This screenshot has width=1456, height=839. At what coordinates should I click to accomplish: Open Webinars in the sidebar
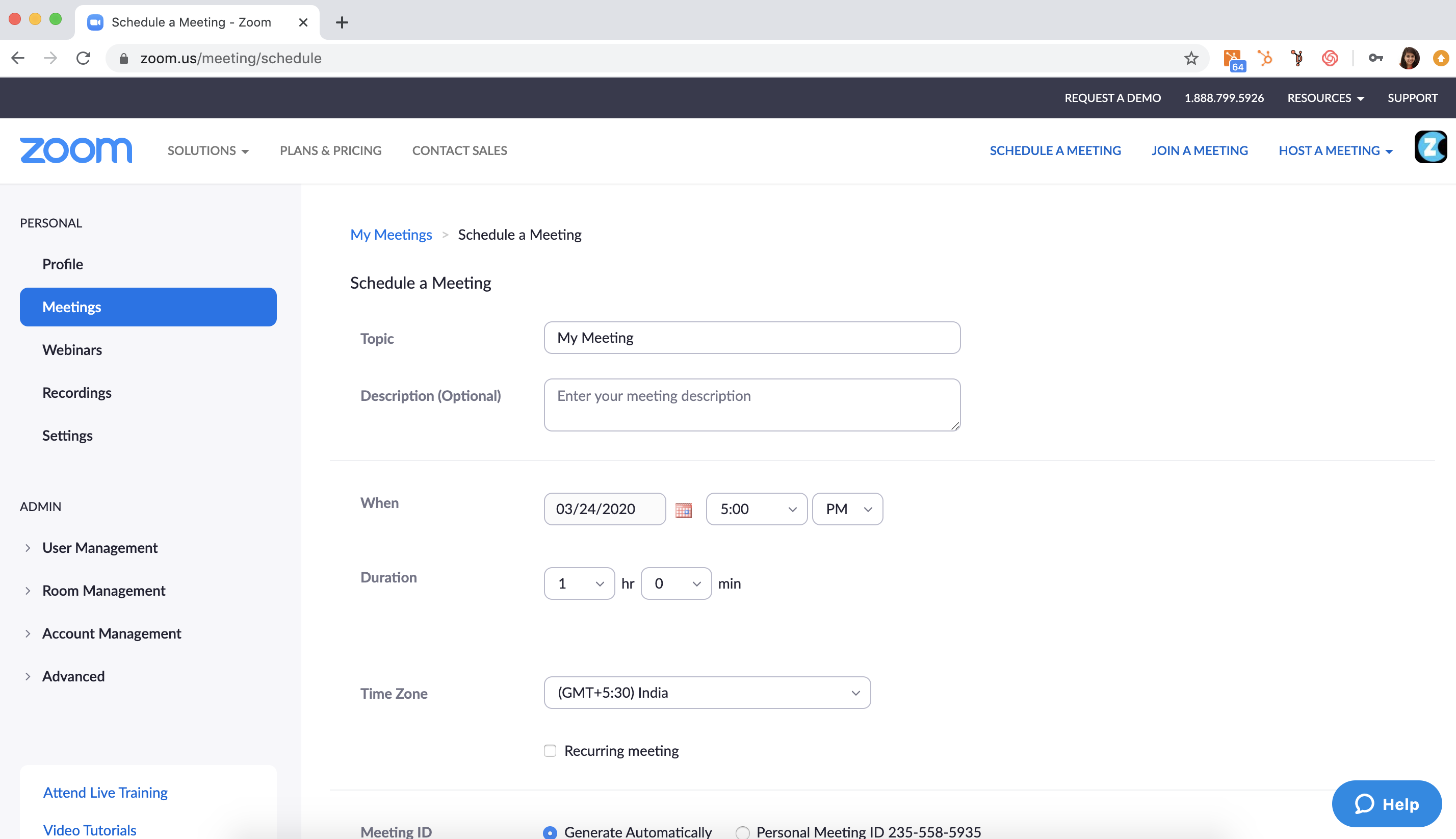[x=72, y=350]
